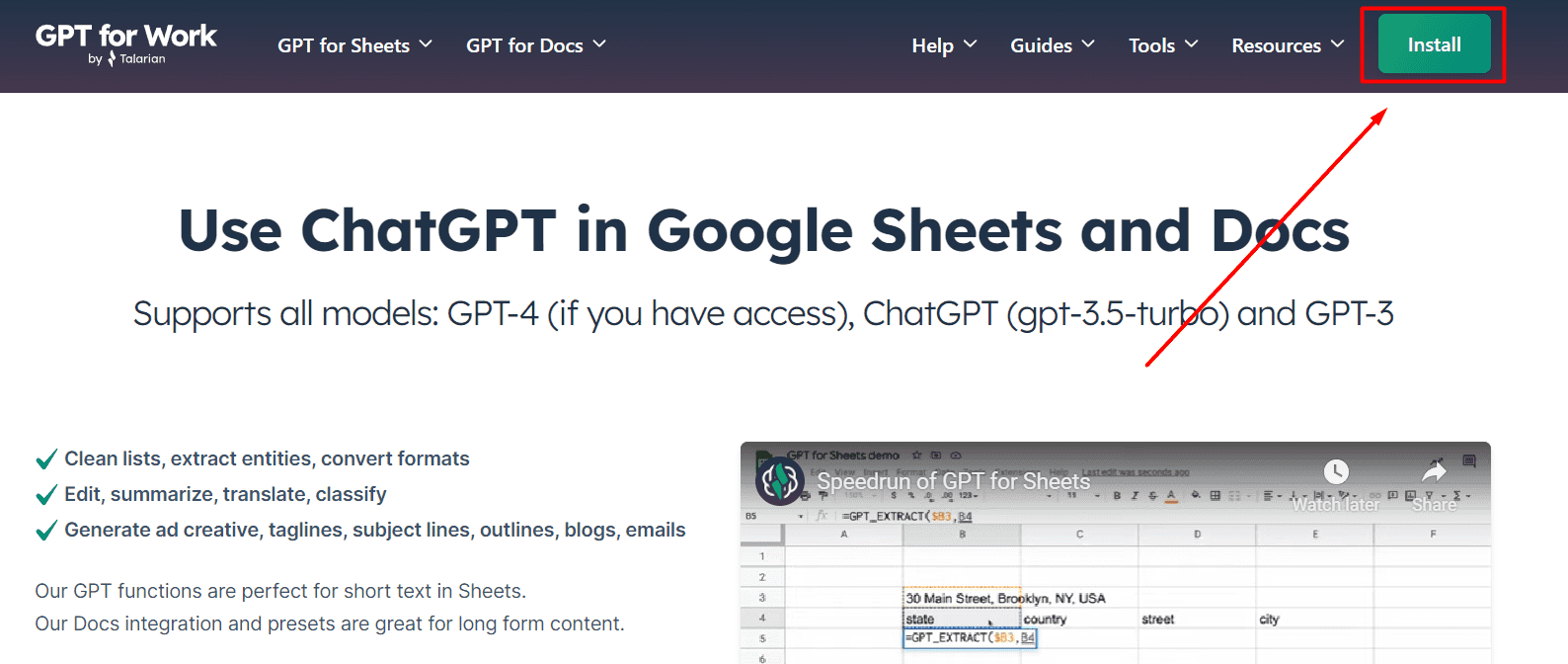Image resolution: width=1568 pixels, height=664 pixels.
Task: Expand the Resources dropdown menu
Action: tap(1288, 45)
